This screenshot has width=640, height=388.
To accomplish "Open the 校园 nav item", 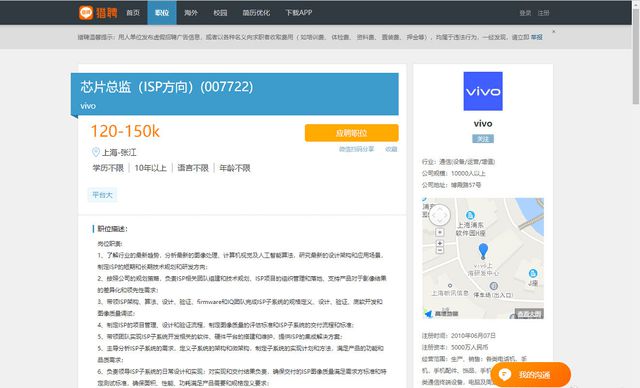I will point(220,13).
